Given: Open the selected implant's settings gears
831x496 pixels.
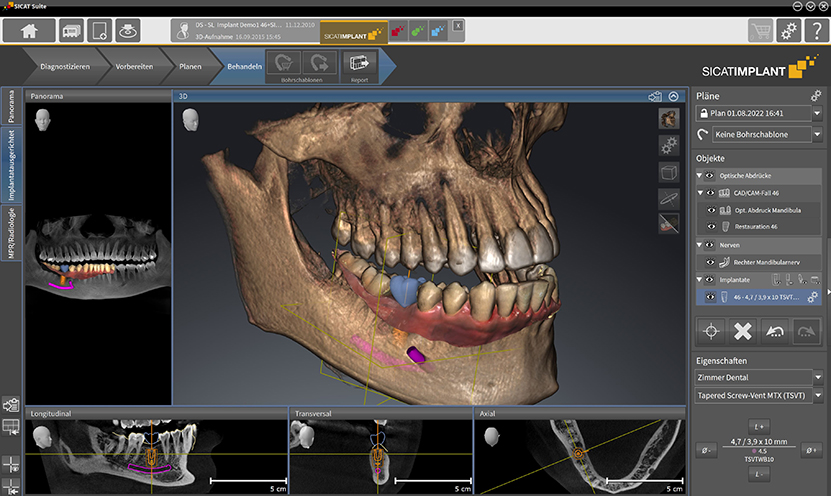Looking at the screenshot, I should click(x=812, y=297).
